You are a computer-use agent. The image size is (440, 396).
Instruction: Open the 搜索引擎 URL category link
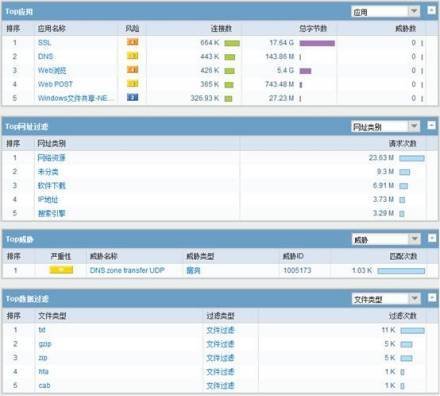[x=52, y=213]
